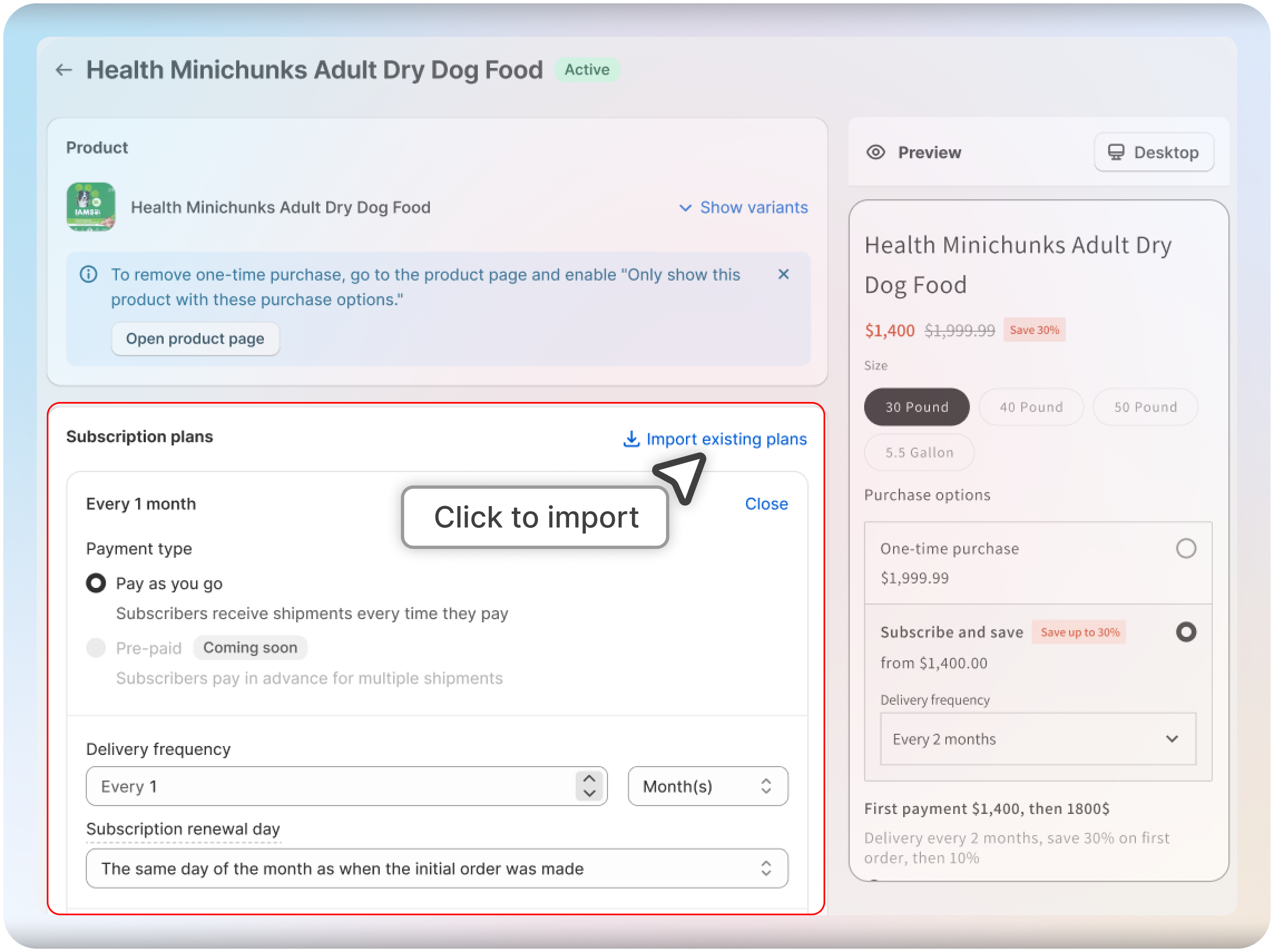
Task: Click the crossed-out $1,999.99 price
Action: [x=959, y=331]
